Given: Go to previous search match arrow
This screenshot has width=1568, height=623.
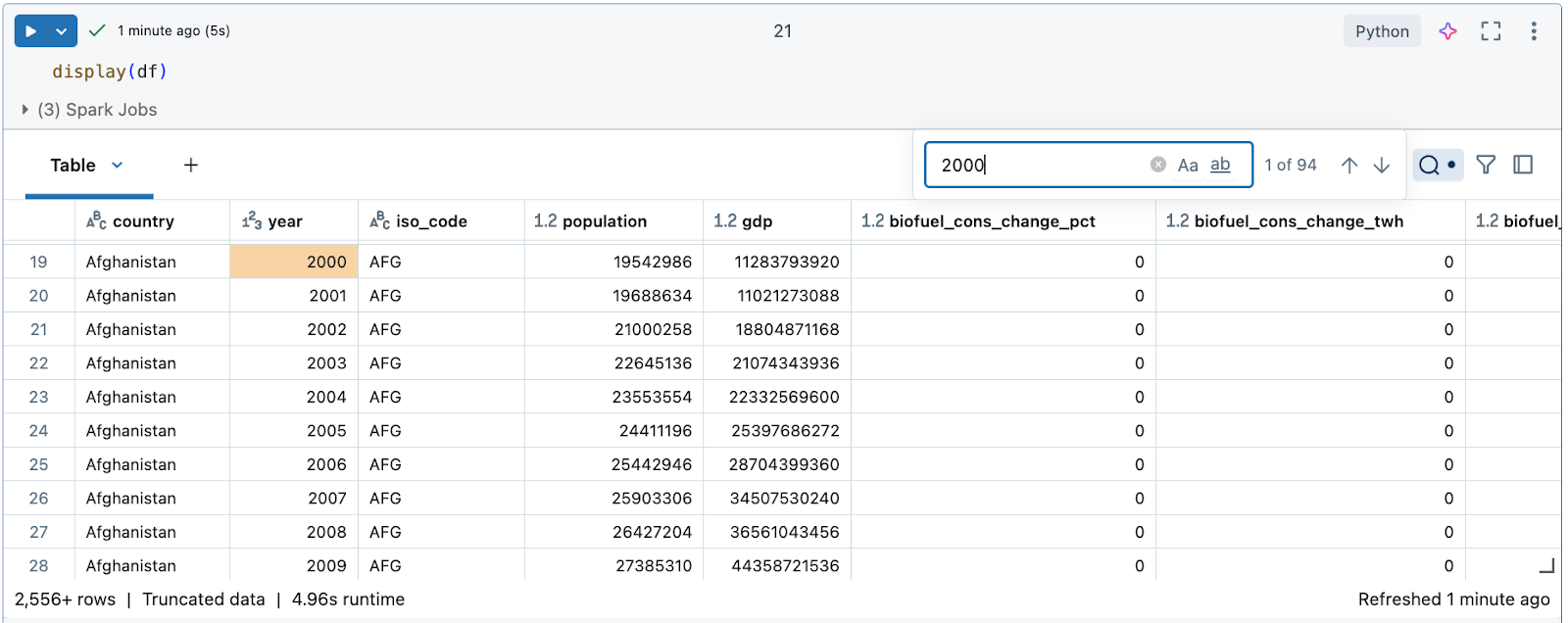Looking at the screenshot, I should point(1349,166).
